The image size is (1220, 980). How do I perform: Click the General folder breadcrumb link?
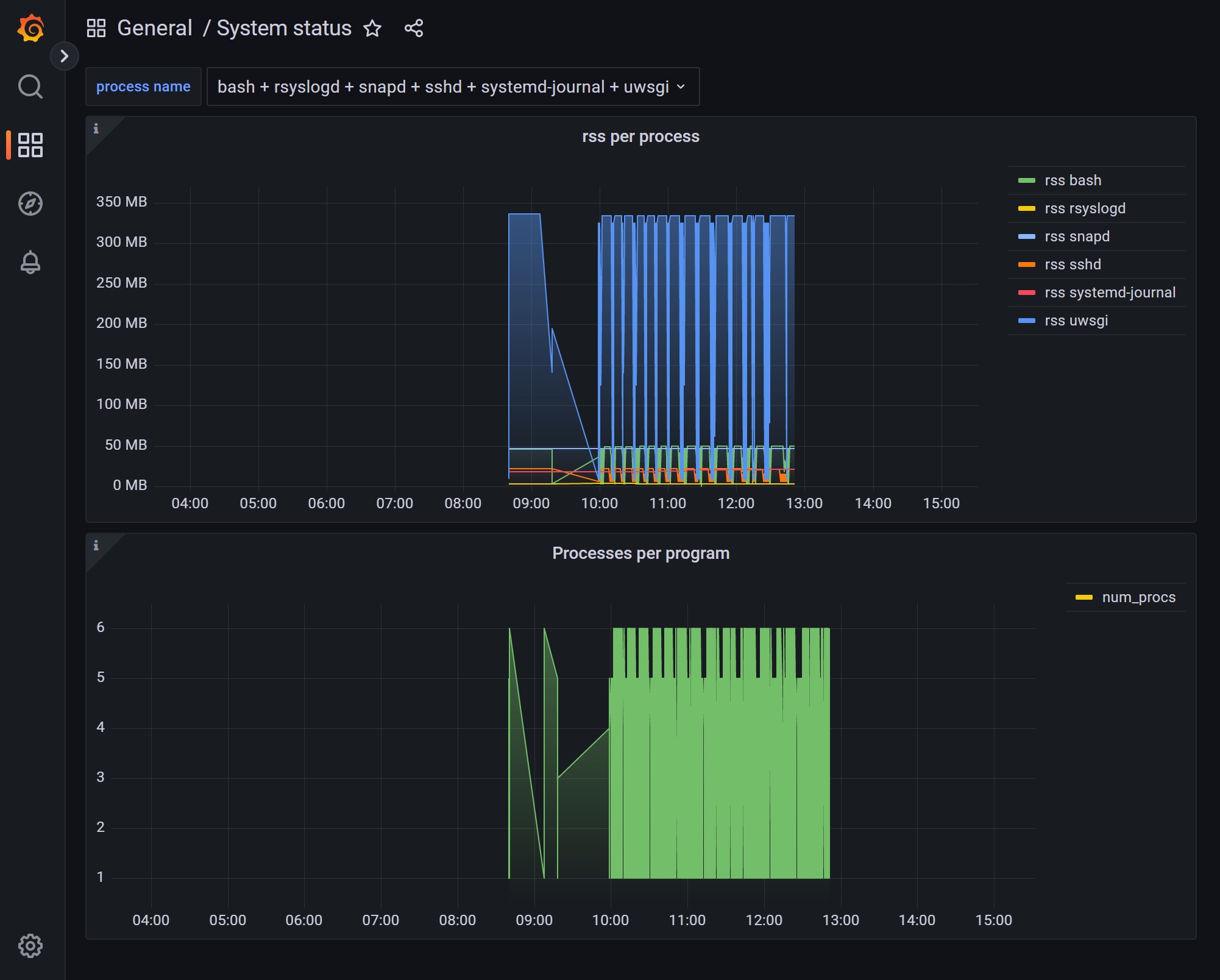155,29
